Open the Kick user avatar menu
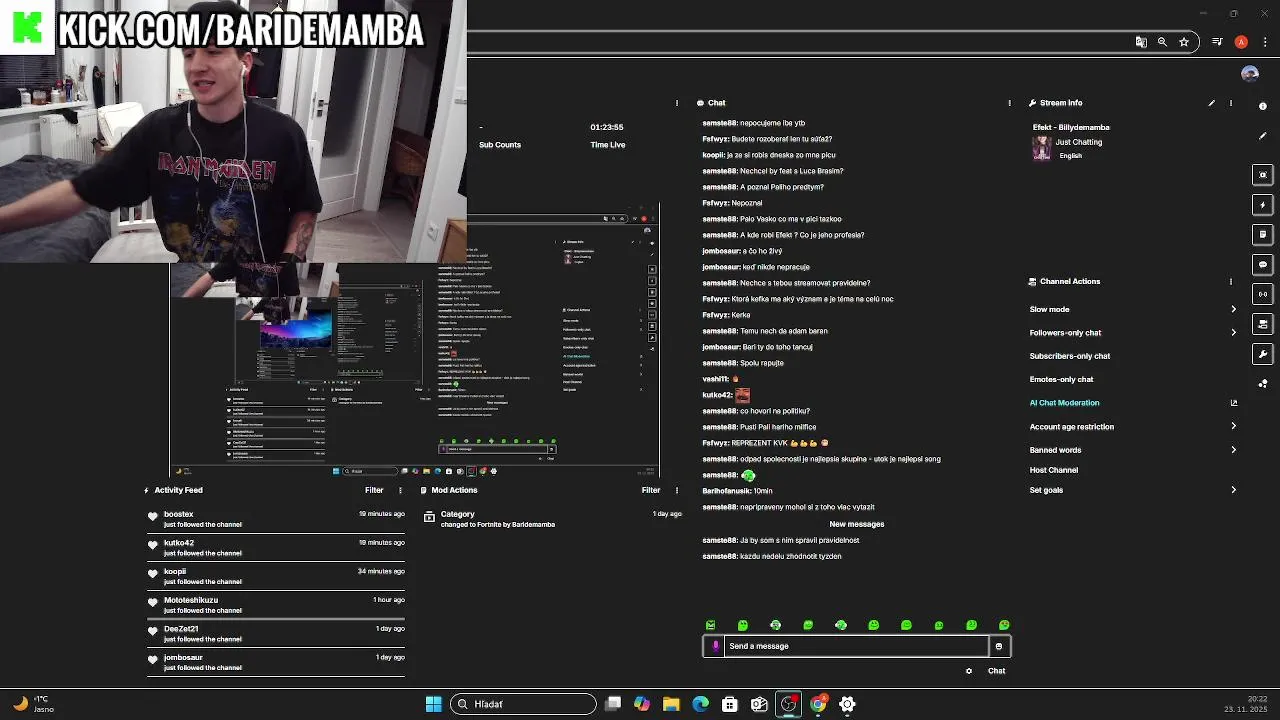This screenshot has height=720, width=1280. (1249, 73)
